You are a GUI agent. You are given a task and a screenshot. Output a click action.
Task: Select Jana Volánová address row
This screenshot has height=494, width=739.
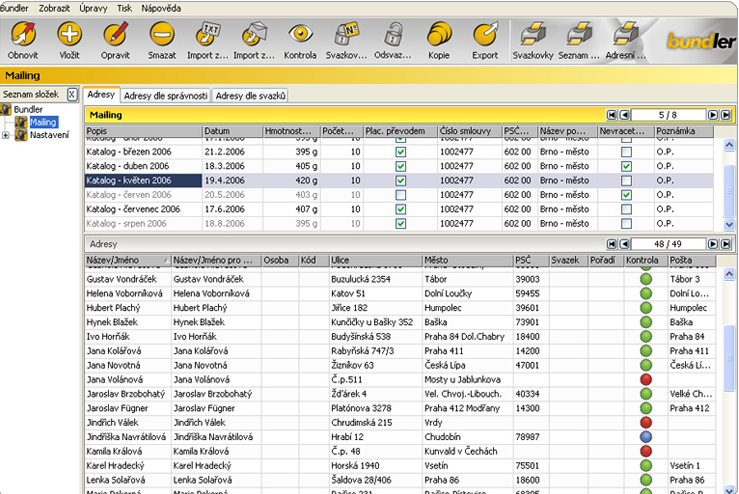(400, 379)
